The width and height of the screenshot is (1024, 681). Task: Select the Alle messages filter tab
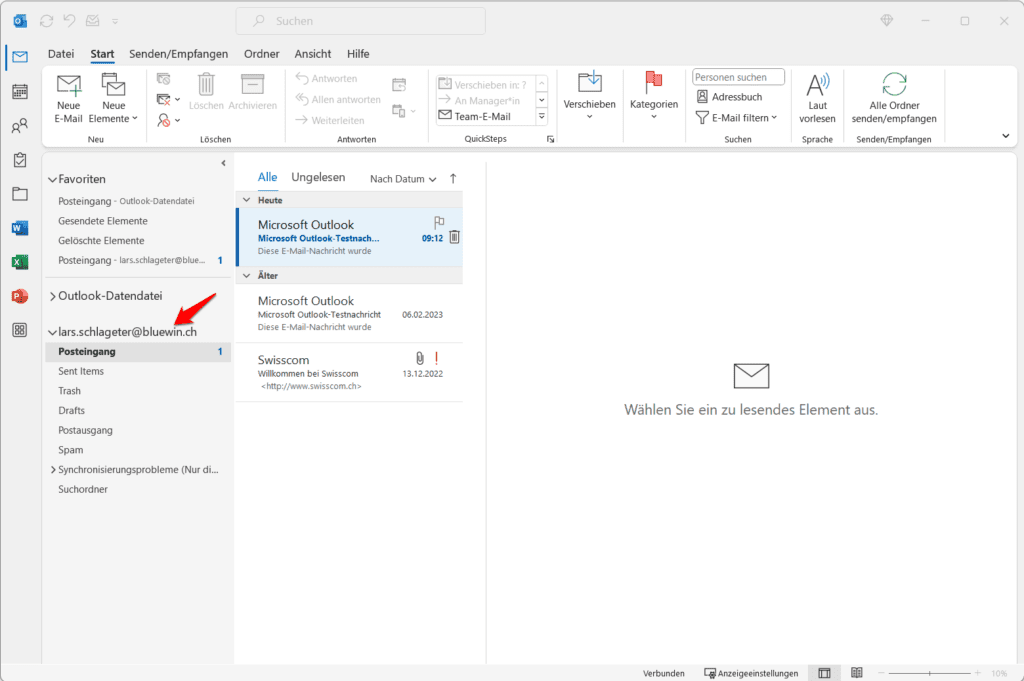267,177
